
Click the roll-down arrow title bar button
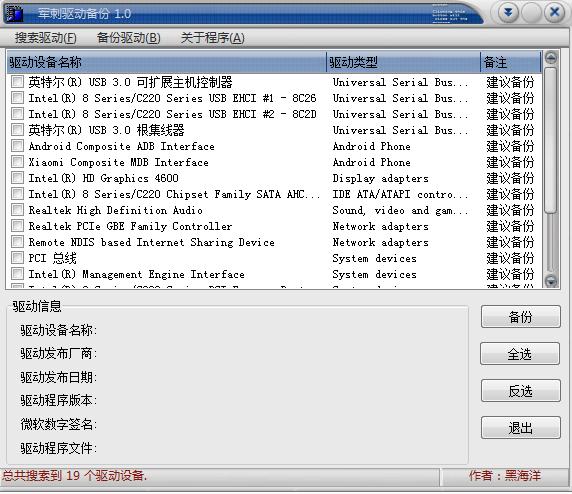508,13
